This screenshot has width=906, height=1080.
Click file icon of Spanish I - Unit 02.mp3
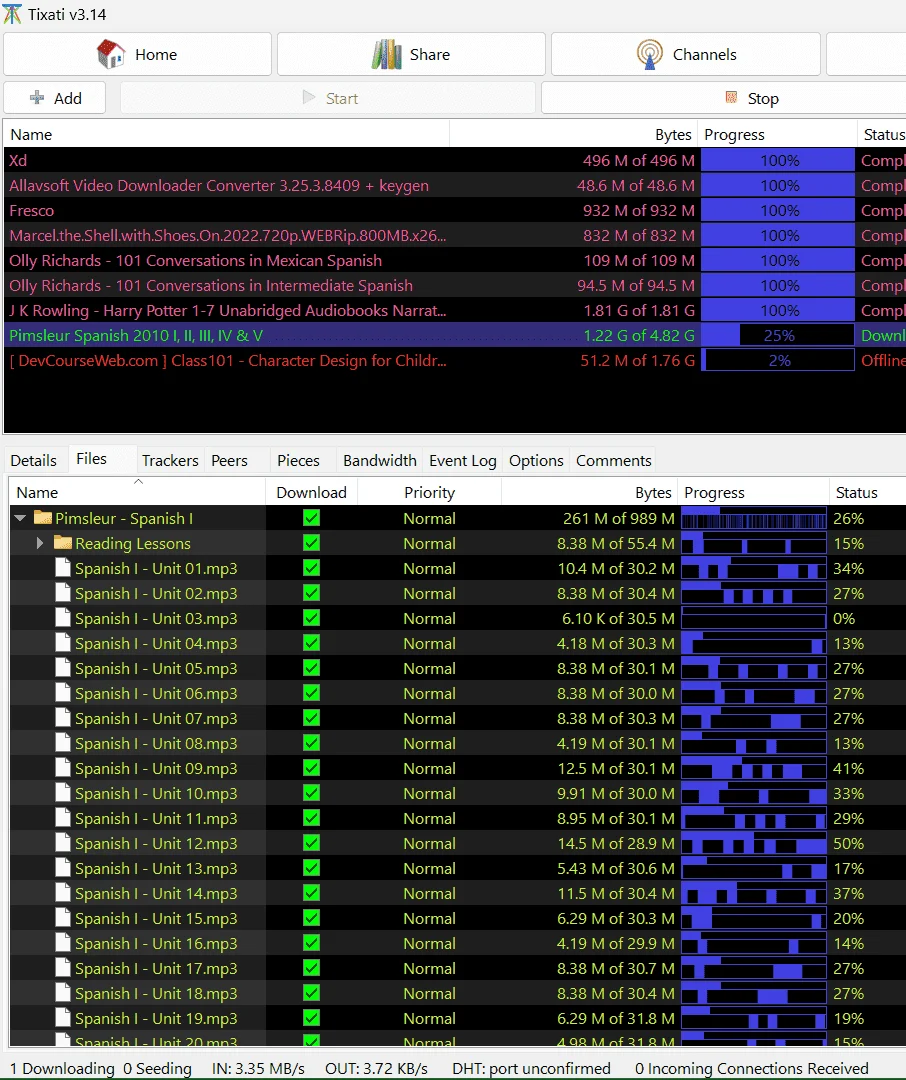tap(63, 593)
